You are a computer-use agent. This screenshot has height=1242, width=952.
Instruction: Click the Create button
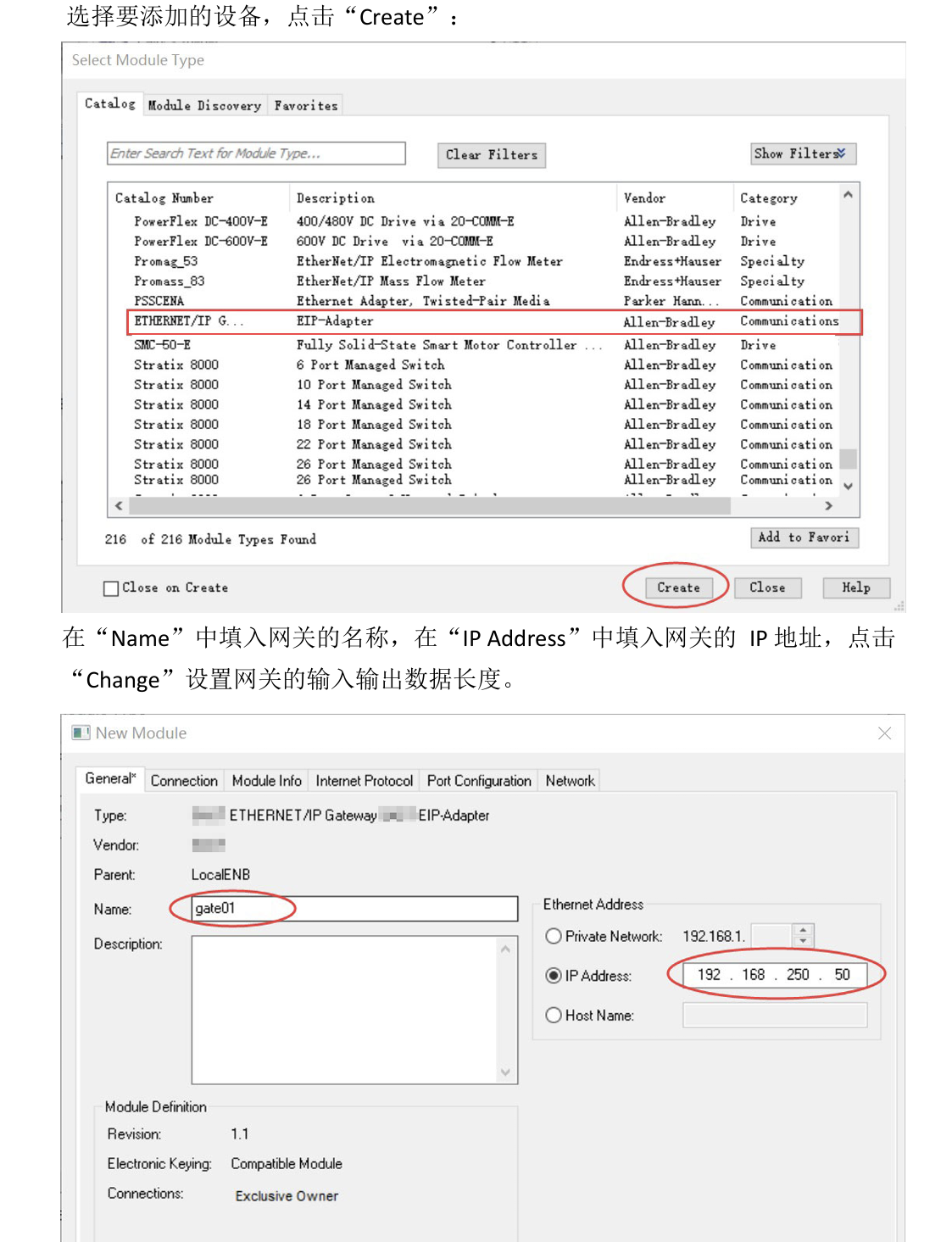click(676, 588)
